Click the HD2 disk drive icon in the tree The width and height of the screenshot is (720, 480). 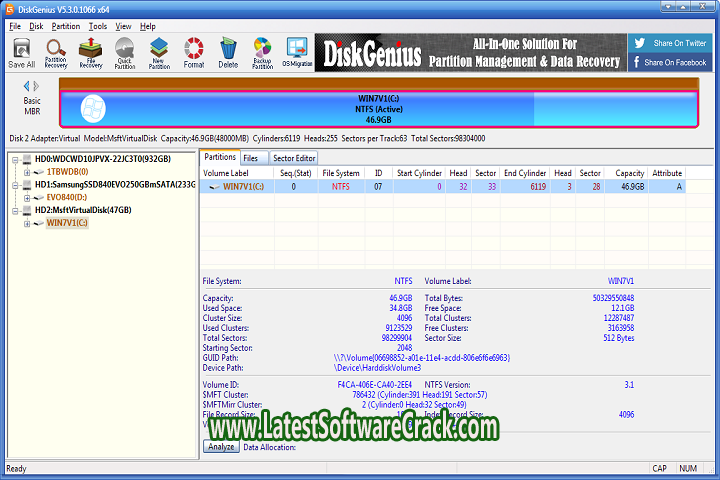[27, 210]
